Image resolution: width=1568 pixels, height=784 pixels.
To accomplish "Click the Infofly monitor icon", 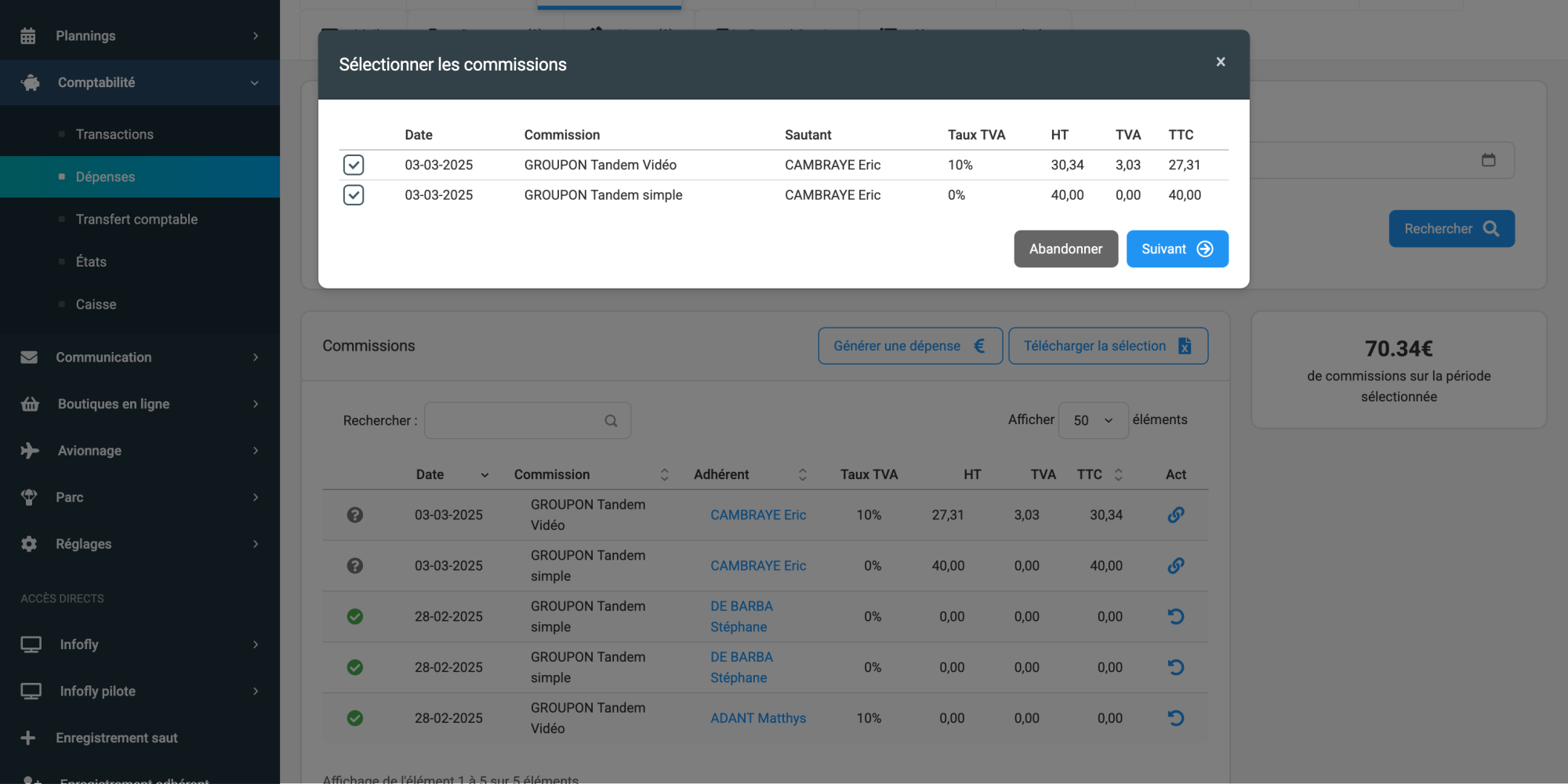I will pos(31,644).
